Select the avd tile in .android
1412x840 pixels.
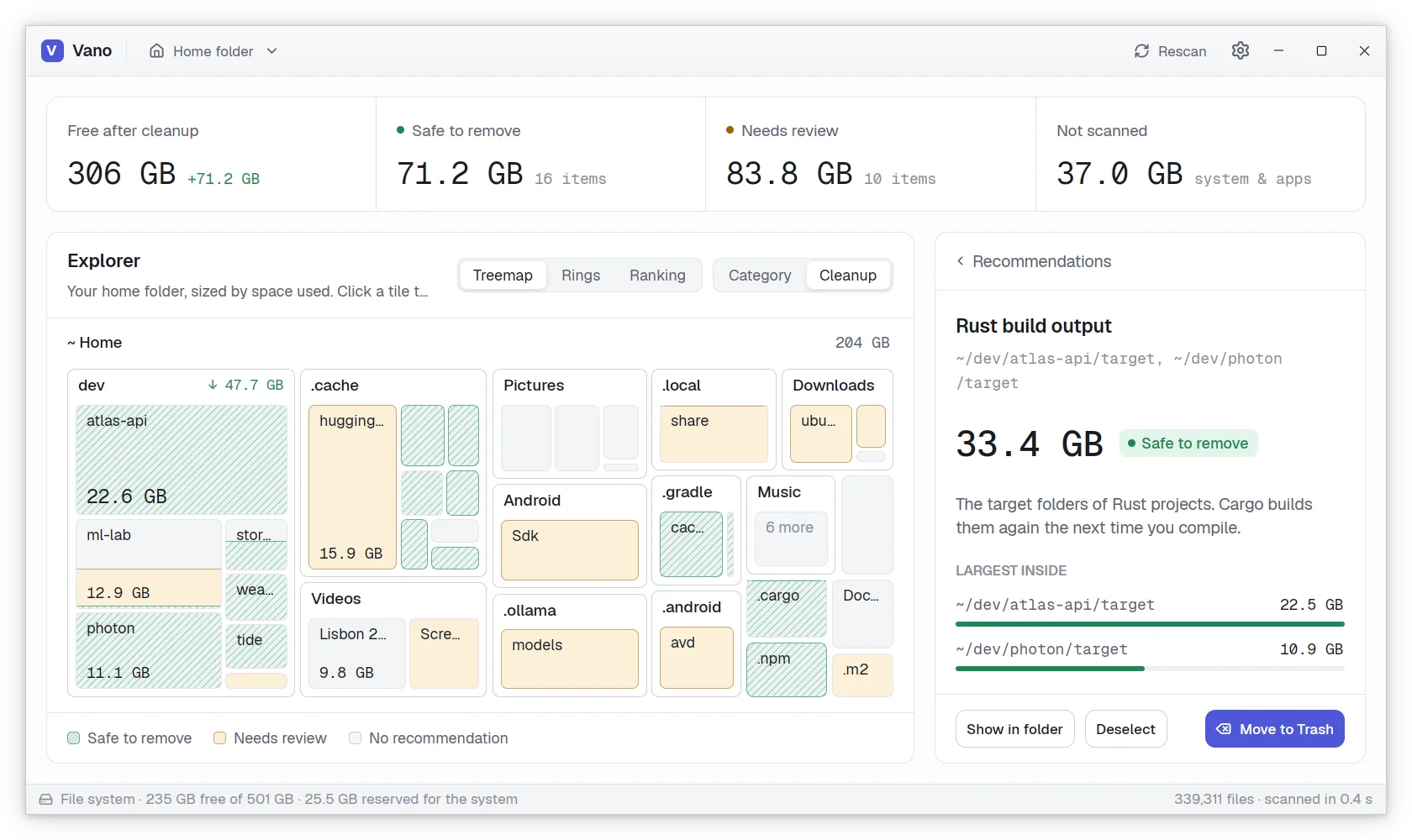(697, 658)
